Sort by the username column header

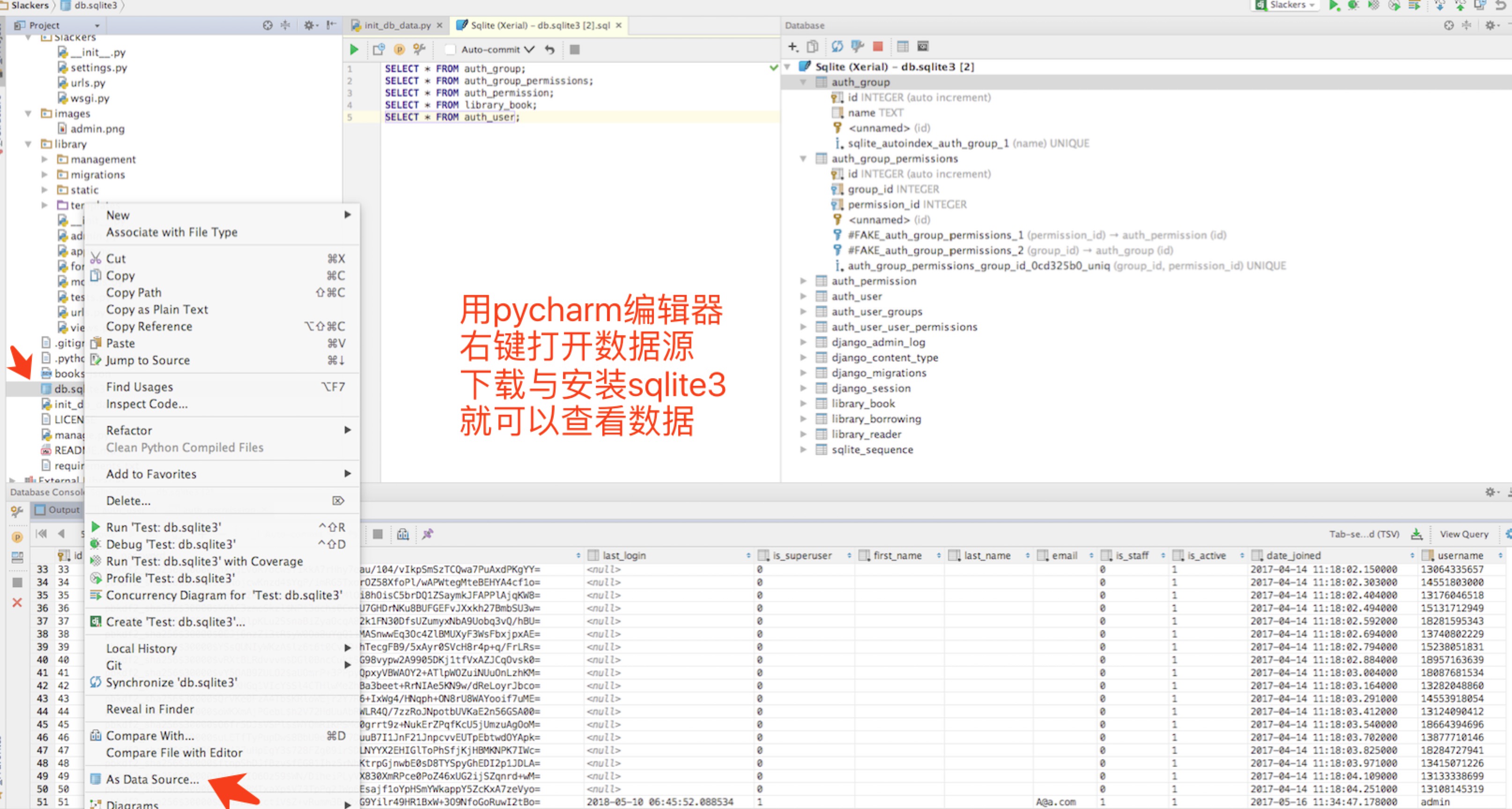click(x=1460, y=555)
